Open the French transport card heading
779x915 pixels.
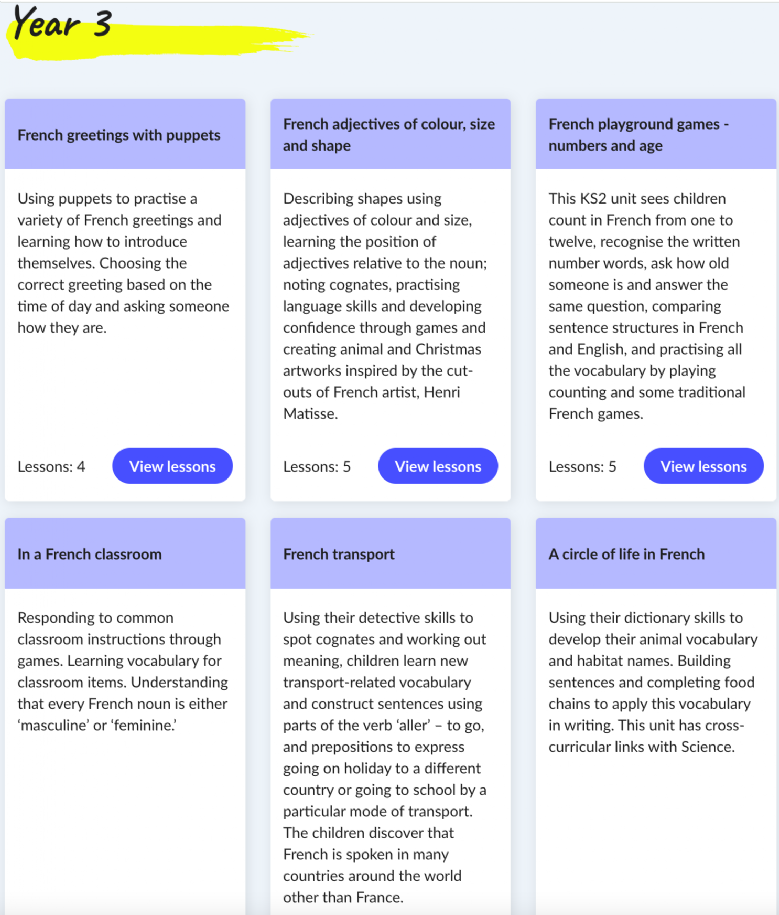[339, 554]
